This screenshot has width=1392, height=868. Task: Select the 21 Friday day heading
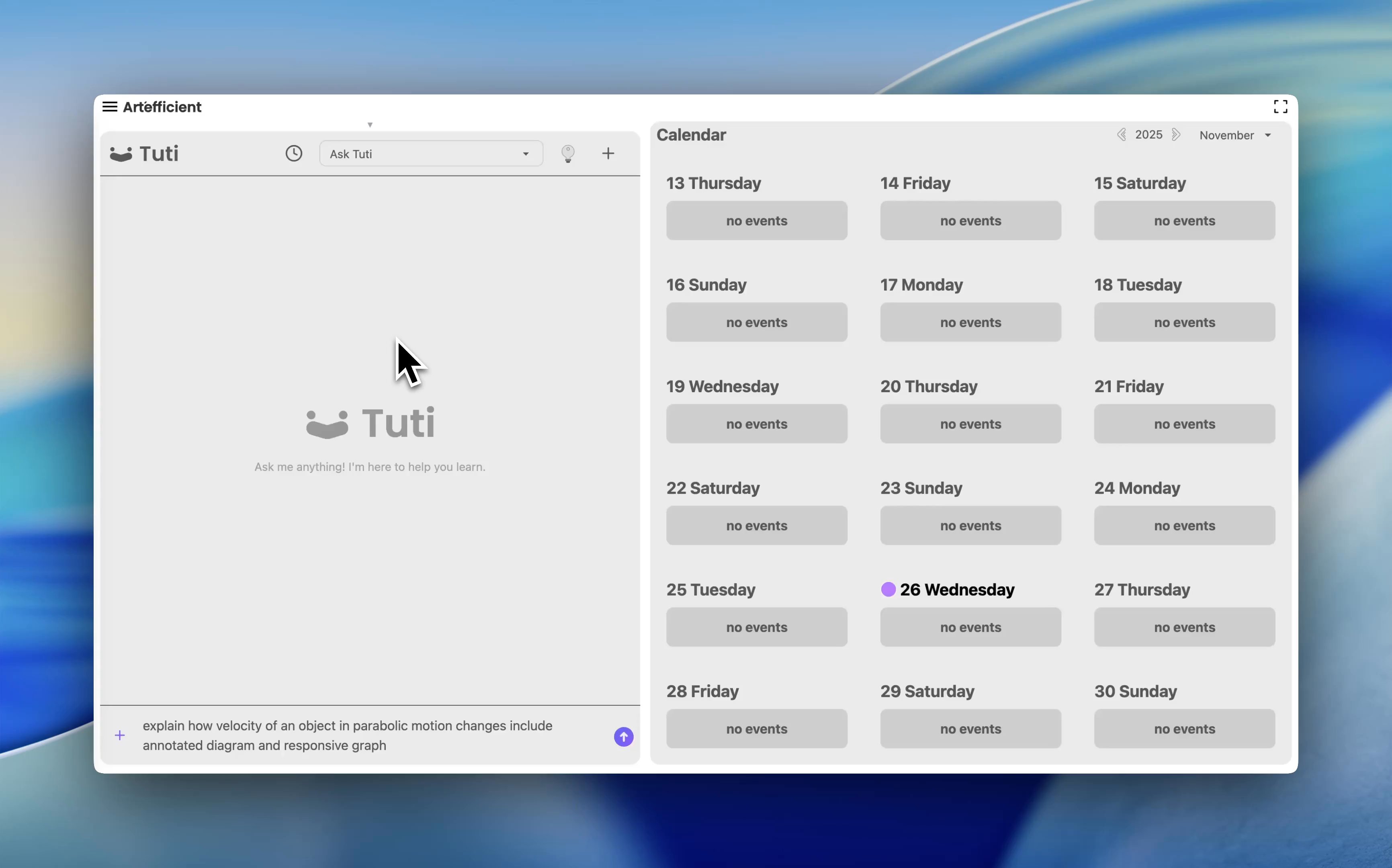click(1128, 386)
